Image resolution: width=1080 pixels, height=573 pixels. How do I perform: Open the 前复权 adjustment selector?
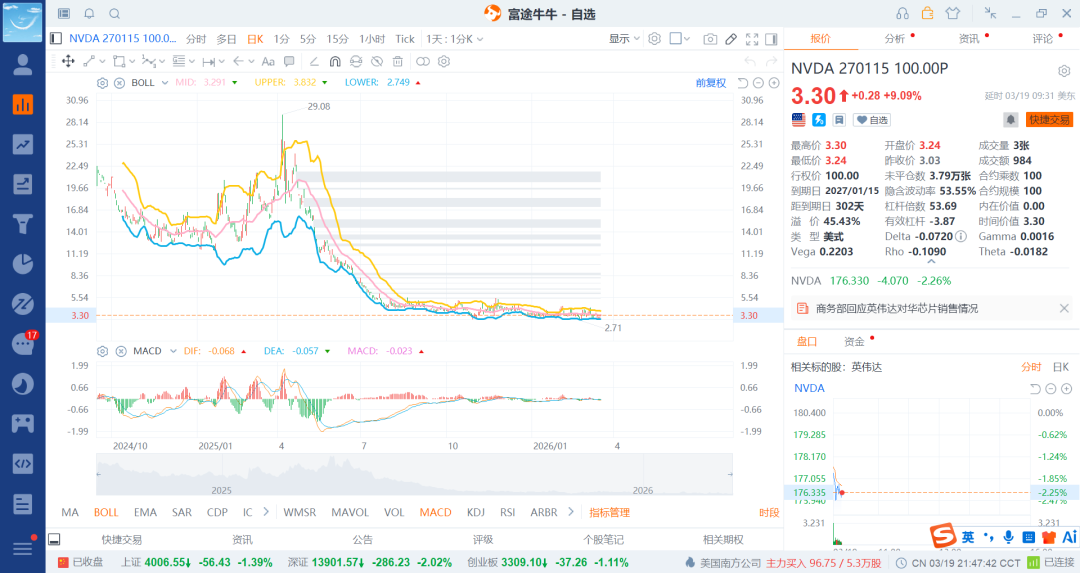coord(711,83)
